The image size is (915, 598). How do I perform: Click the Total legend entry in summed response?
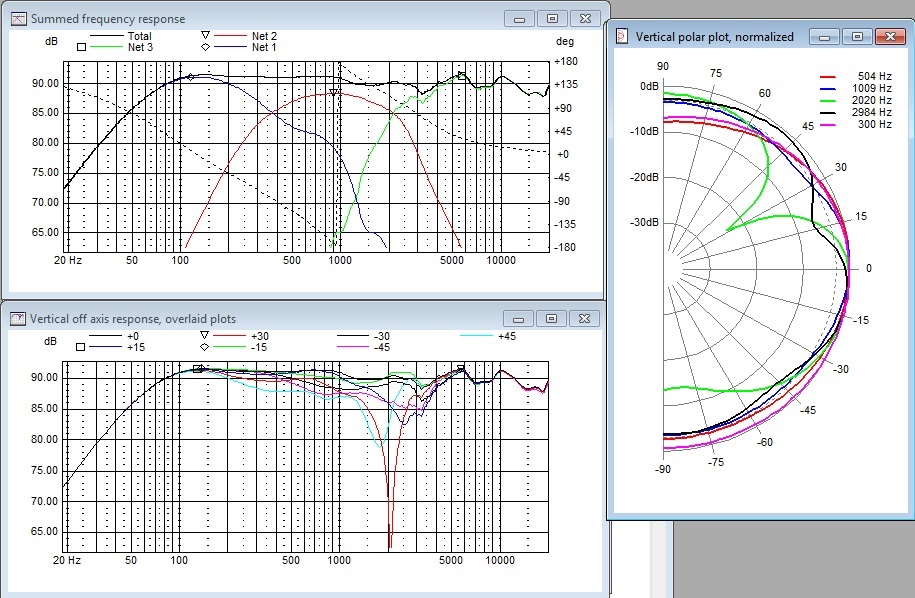[x=139, y=36]
